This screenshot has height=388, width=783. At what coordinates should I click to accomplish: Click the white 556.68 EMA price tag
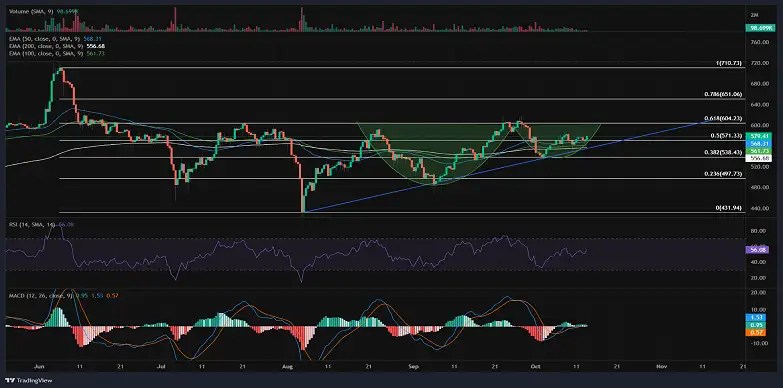pos(759,158)
